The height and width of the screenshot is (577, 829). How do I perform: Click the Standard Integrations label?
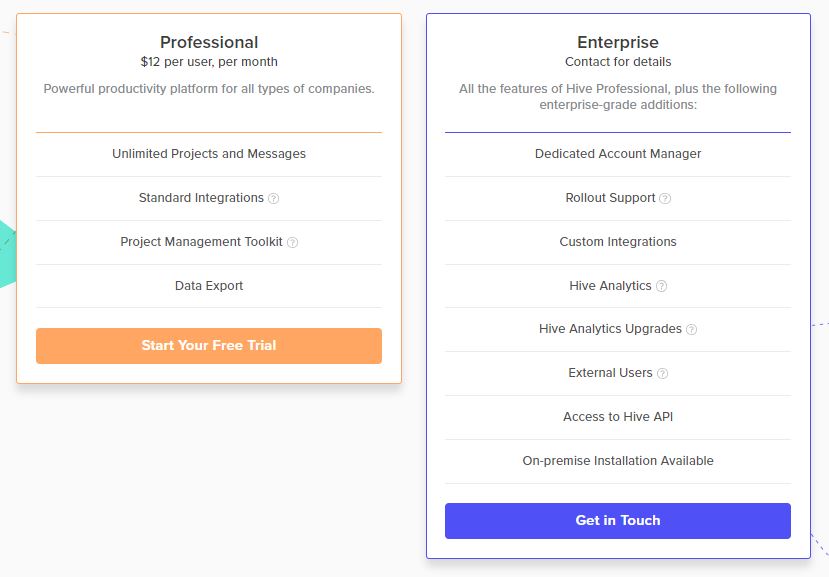(201, 198)
